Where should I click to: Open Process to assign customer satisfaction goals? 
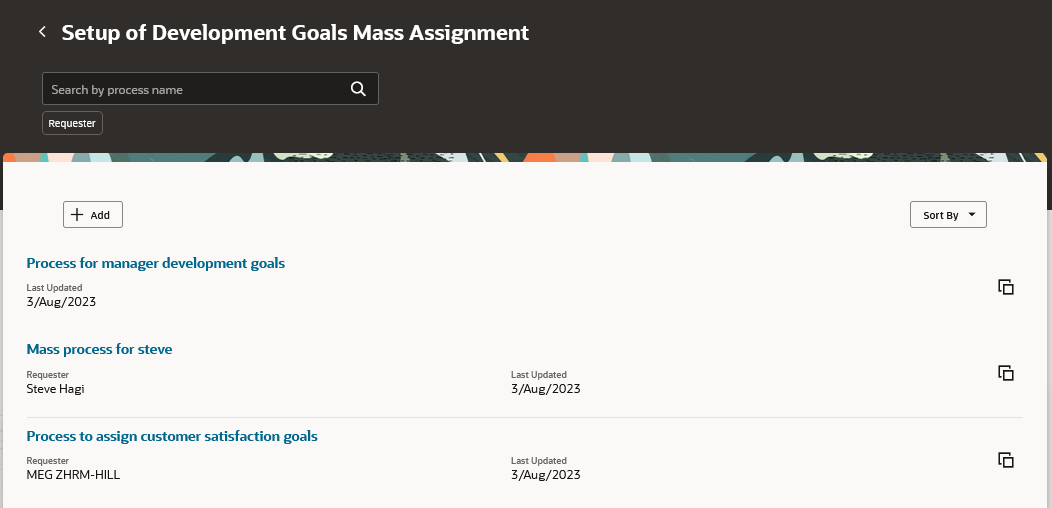[x=172, y=436]
